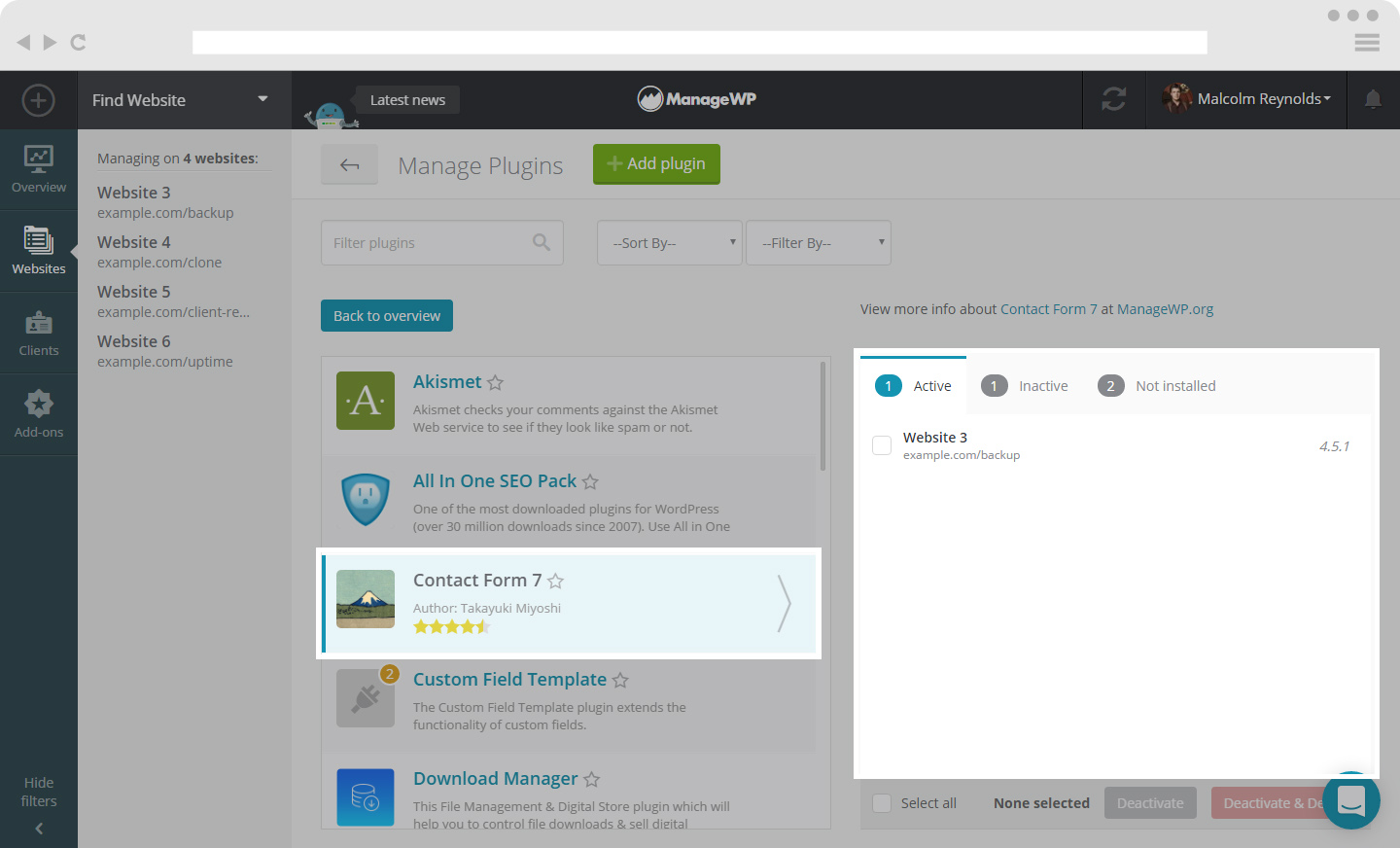
Task: Click the Add plugin button
Action: point(656,164)
